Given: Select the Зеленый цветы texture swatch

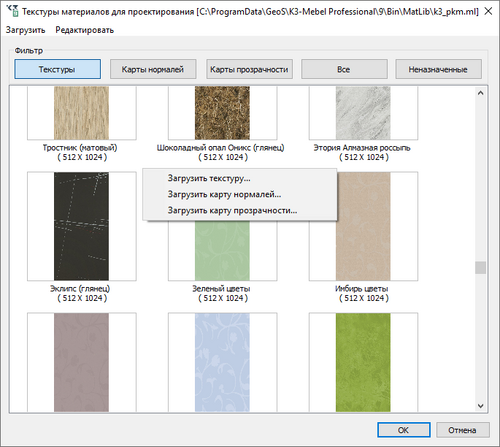Looking at the screenshot, I should coord(222,250).
